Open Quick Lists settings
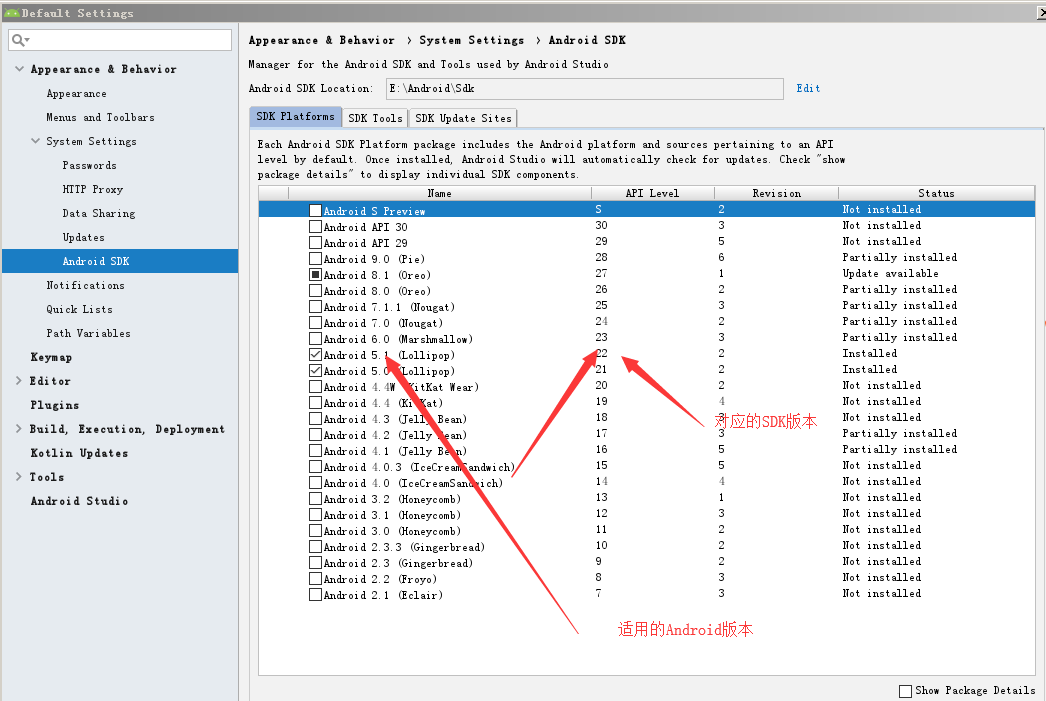This screenshot has height=701, width=1046. [79, 309]
